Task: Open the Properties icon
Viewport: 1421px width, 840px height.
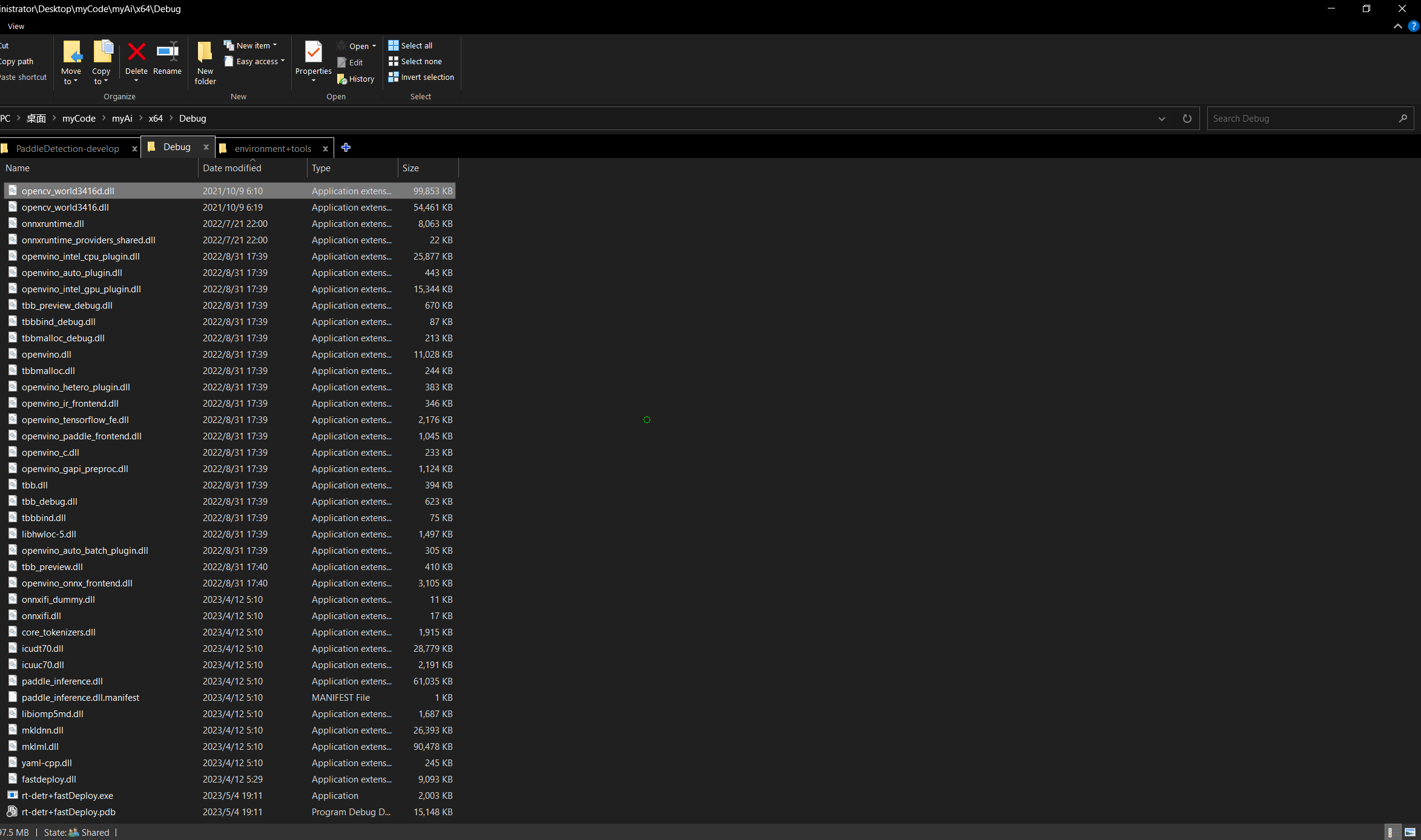Action: pyautogui.click(x=314, y=52)
